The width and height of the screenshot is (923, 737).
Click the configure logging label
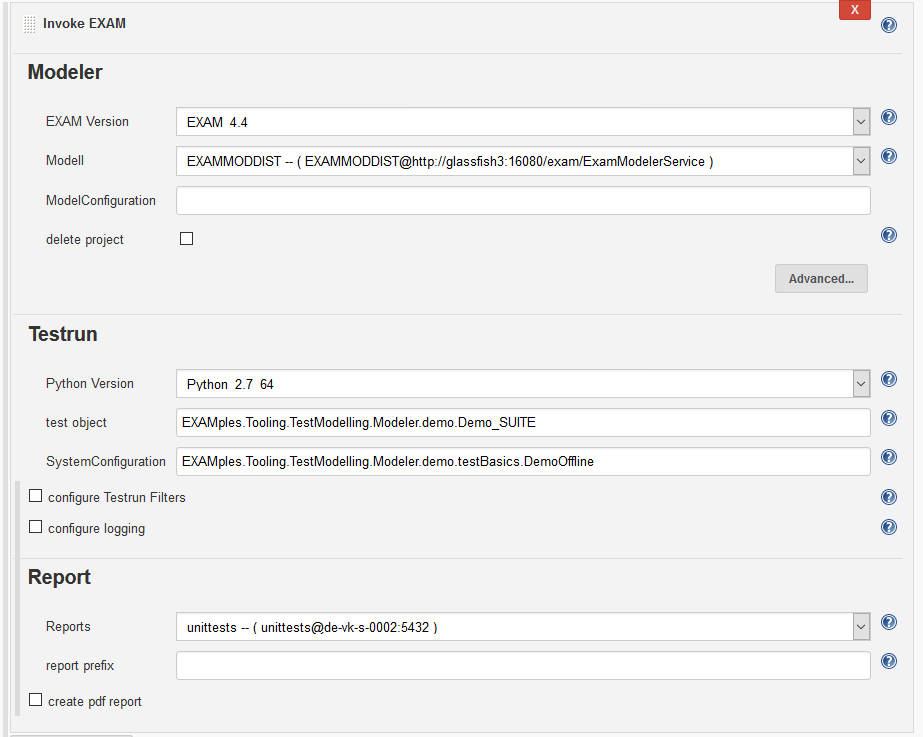[x=97, y=529]
